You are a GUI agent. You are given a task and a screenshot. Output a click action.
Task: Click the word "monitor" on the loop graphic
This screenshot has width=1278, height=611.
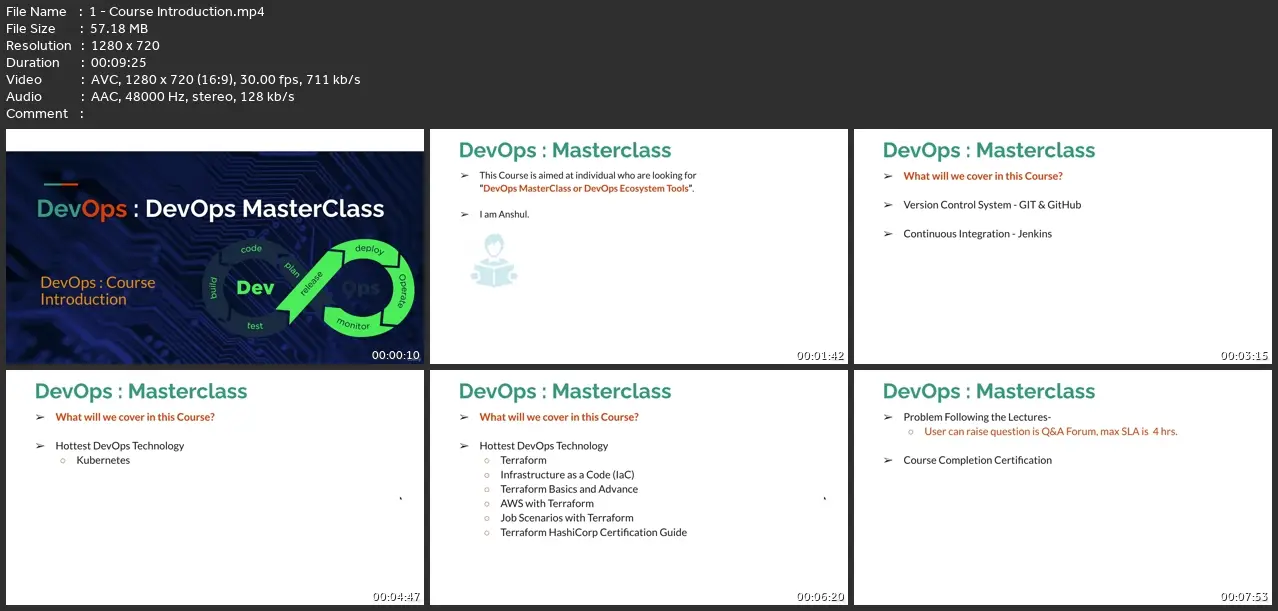pos(353,325)
